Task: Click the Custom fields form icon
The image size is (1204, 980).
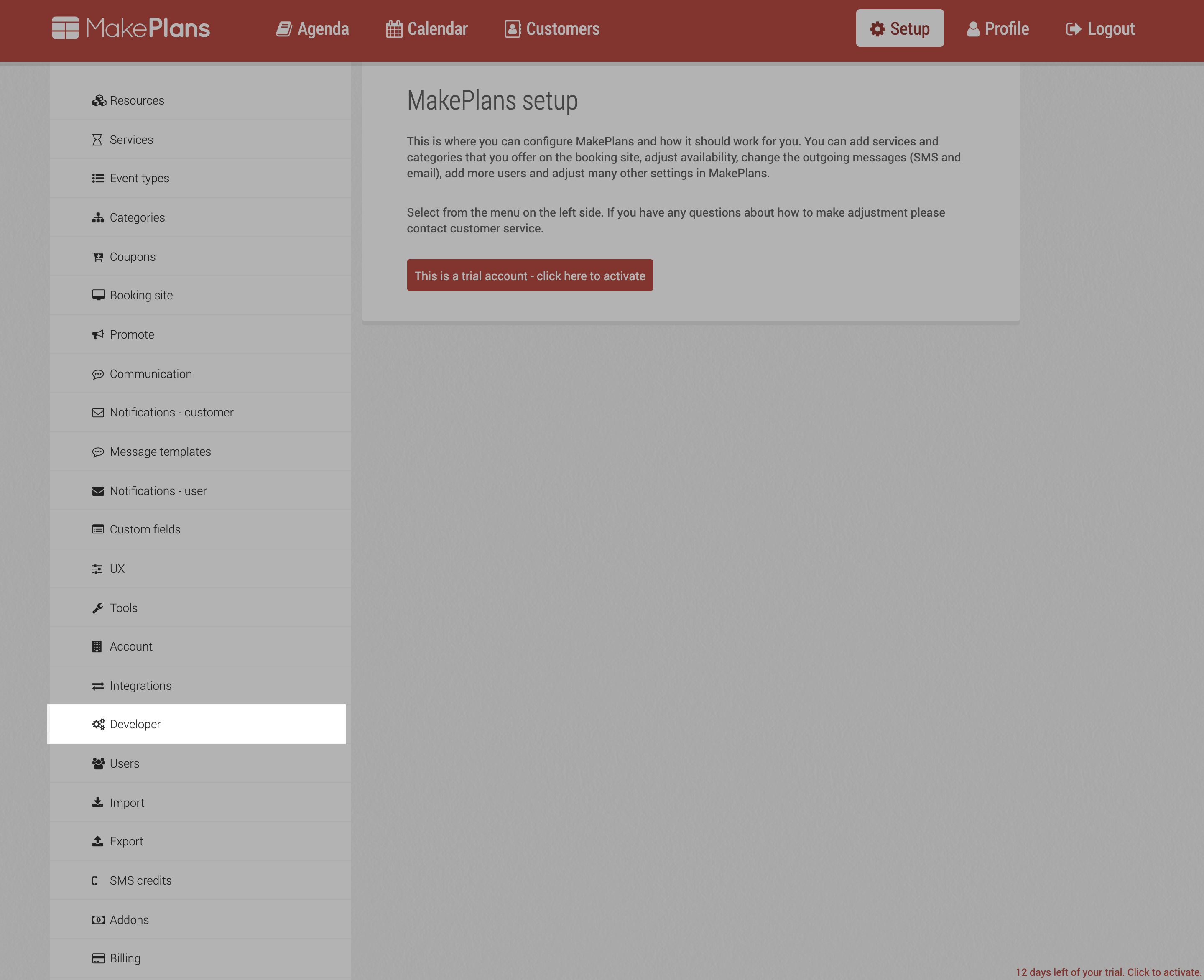Action: pos(98,530)
